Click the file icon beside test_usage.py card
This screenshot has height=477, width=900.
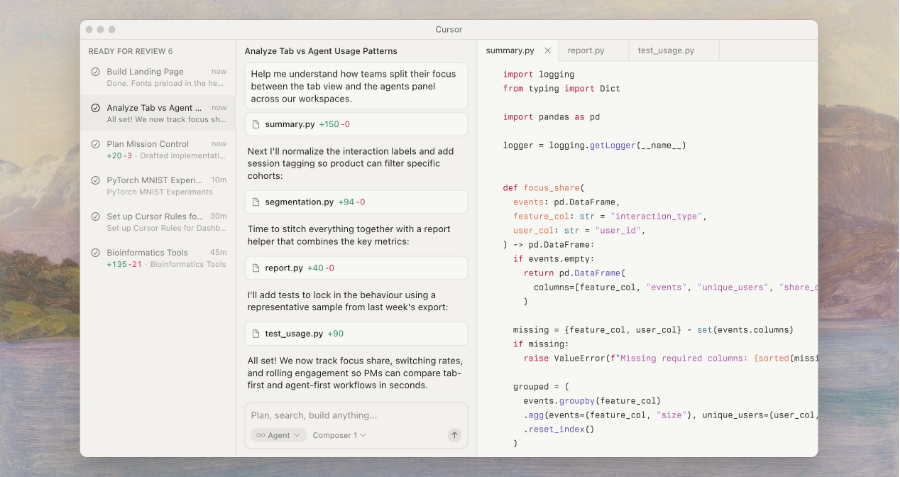tap(256, 333)
